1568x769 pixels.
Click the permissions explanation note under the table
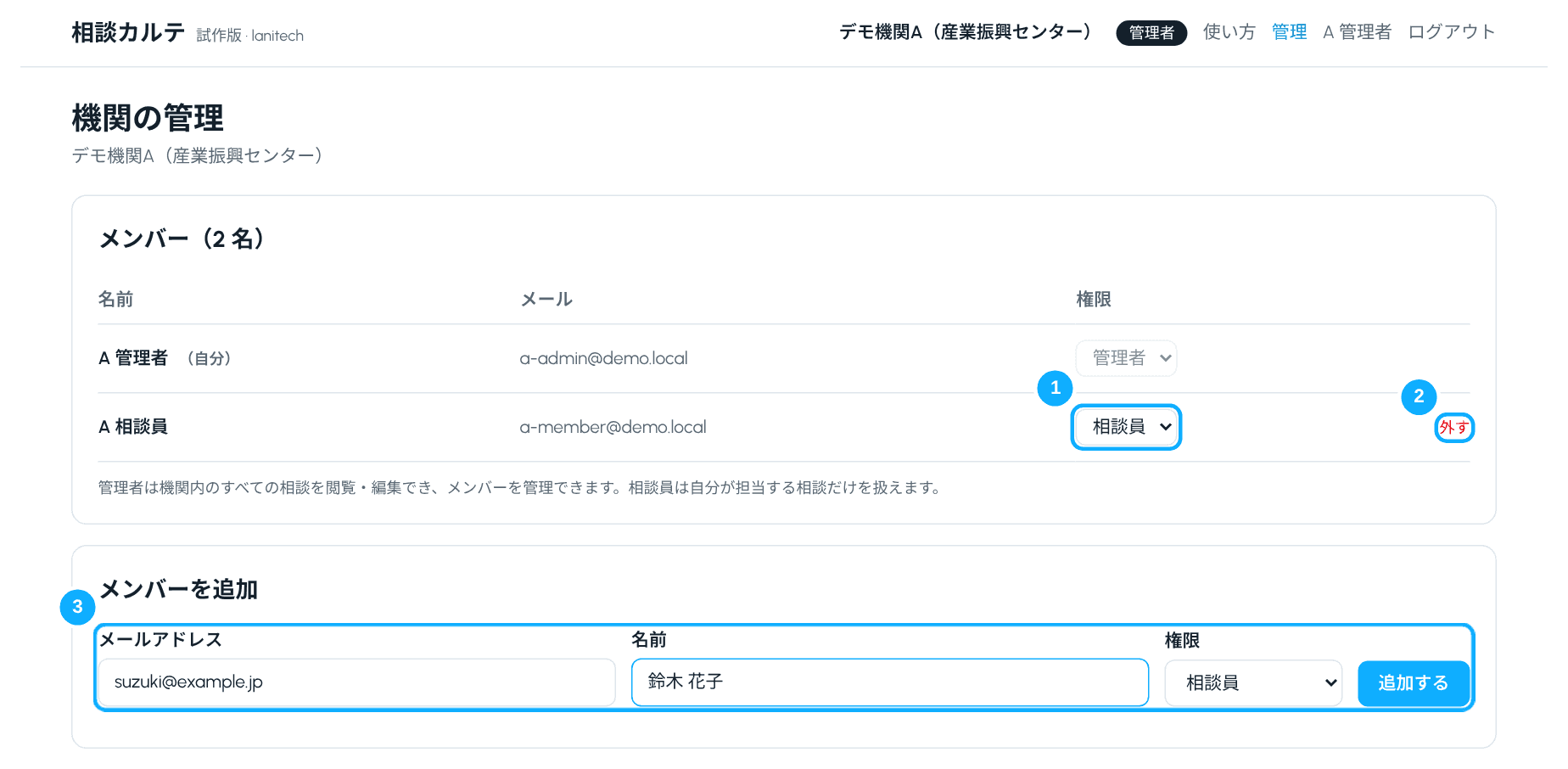click(x=519, y=488)
